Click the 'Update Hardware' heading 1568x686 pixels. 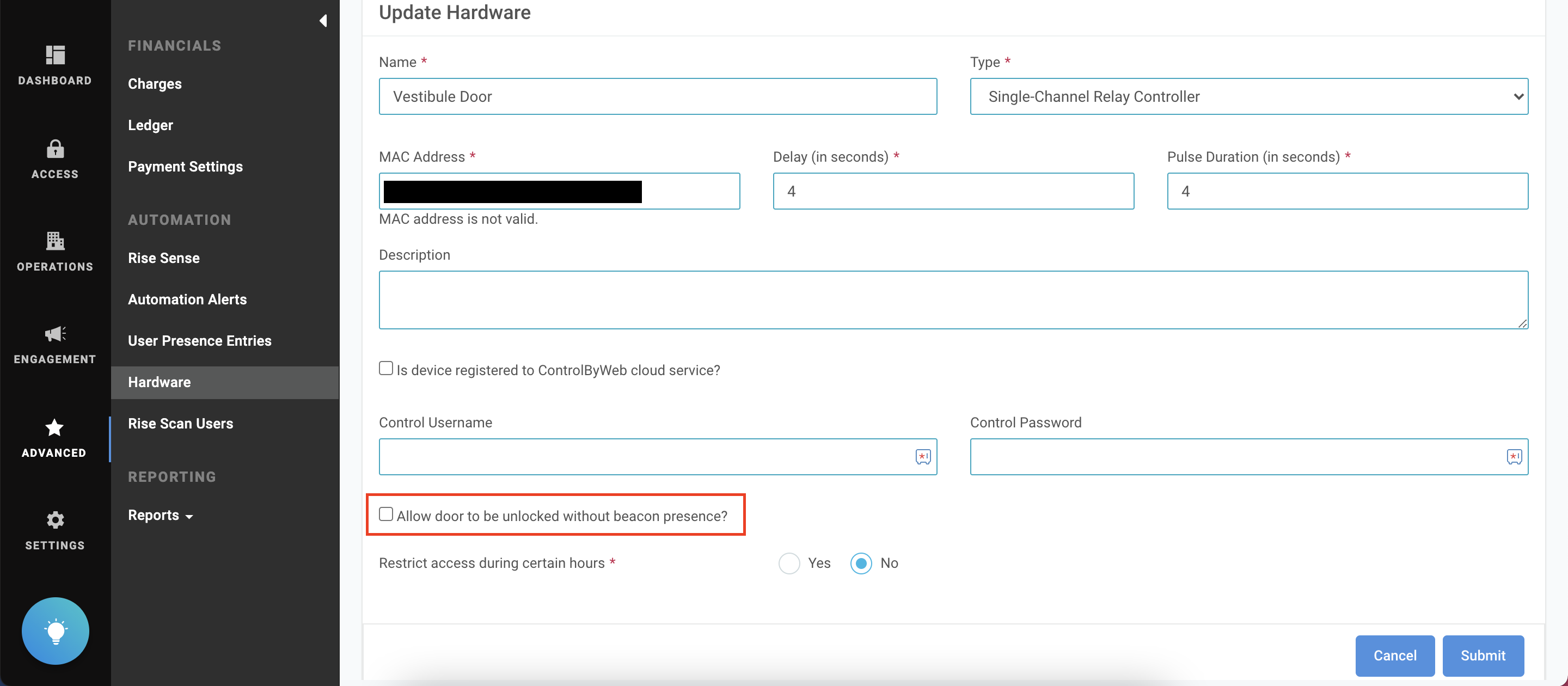coord(455,12)
